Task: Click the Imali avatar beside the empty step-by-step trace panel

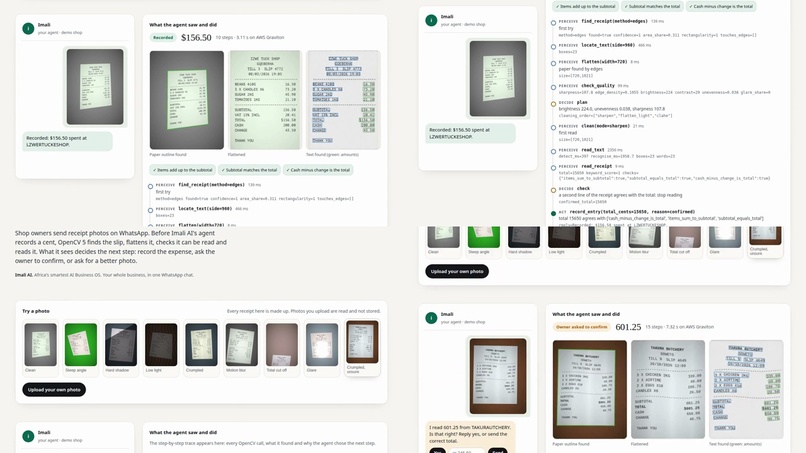Action: pyautogui.click(x=28, y=436)
